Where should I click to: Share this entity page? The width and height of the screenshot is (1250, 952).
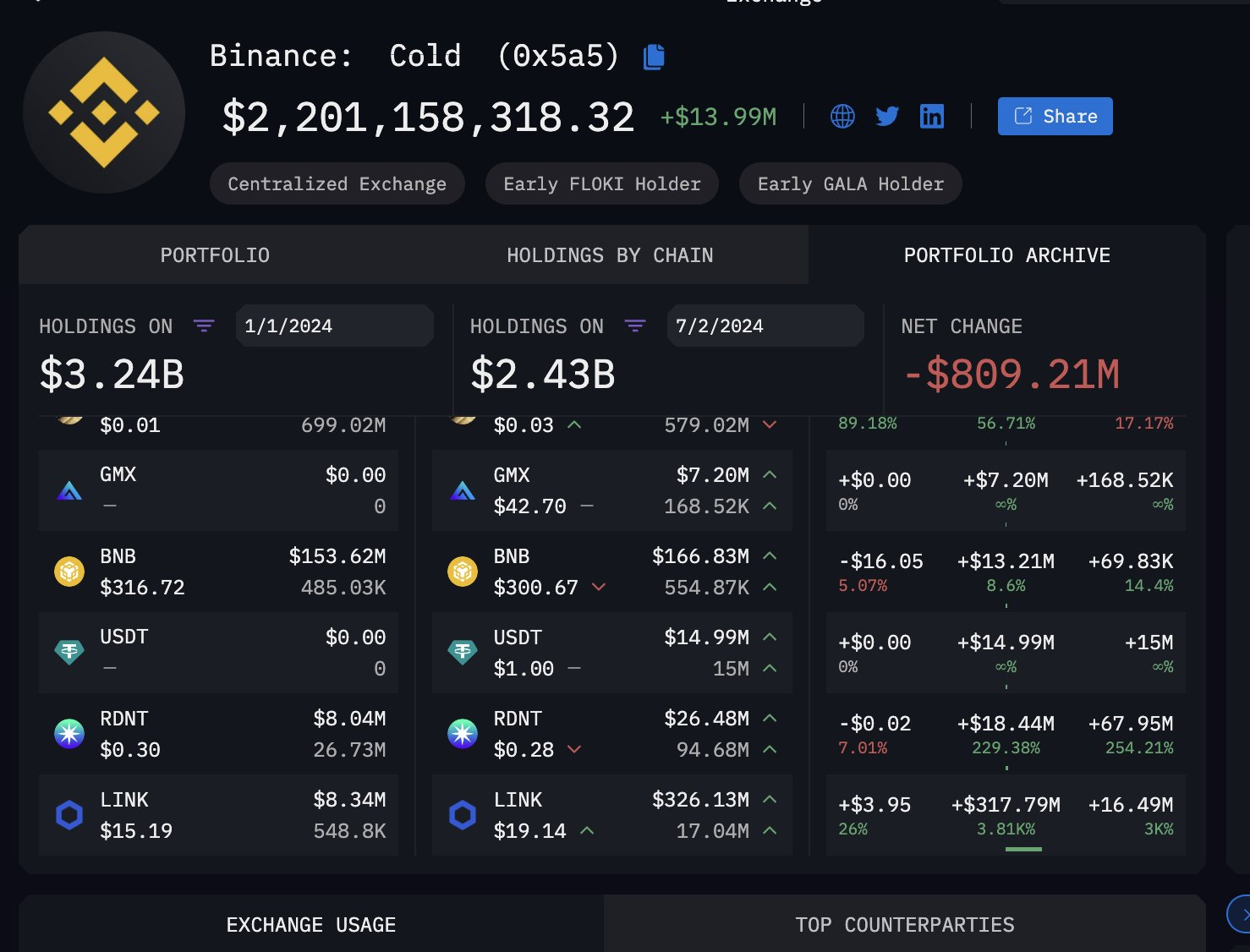click(1055, 116)
